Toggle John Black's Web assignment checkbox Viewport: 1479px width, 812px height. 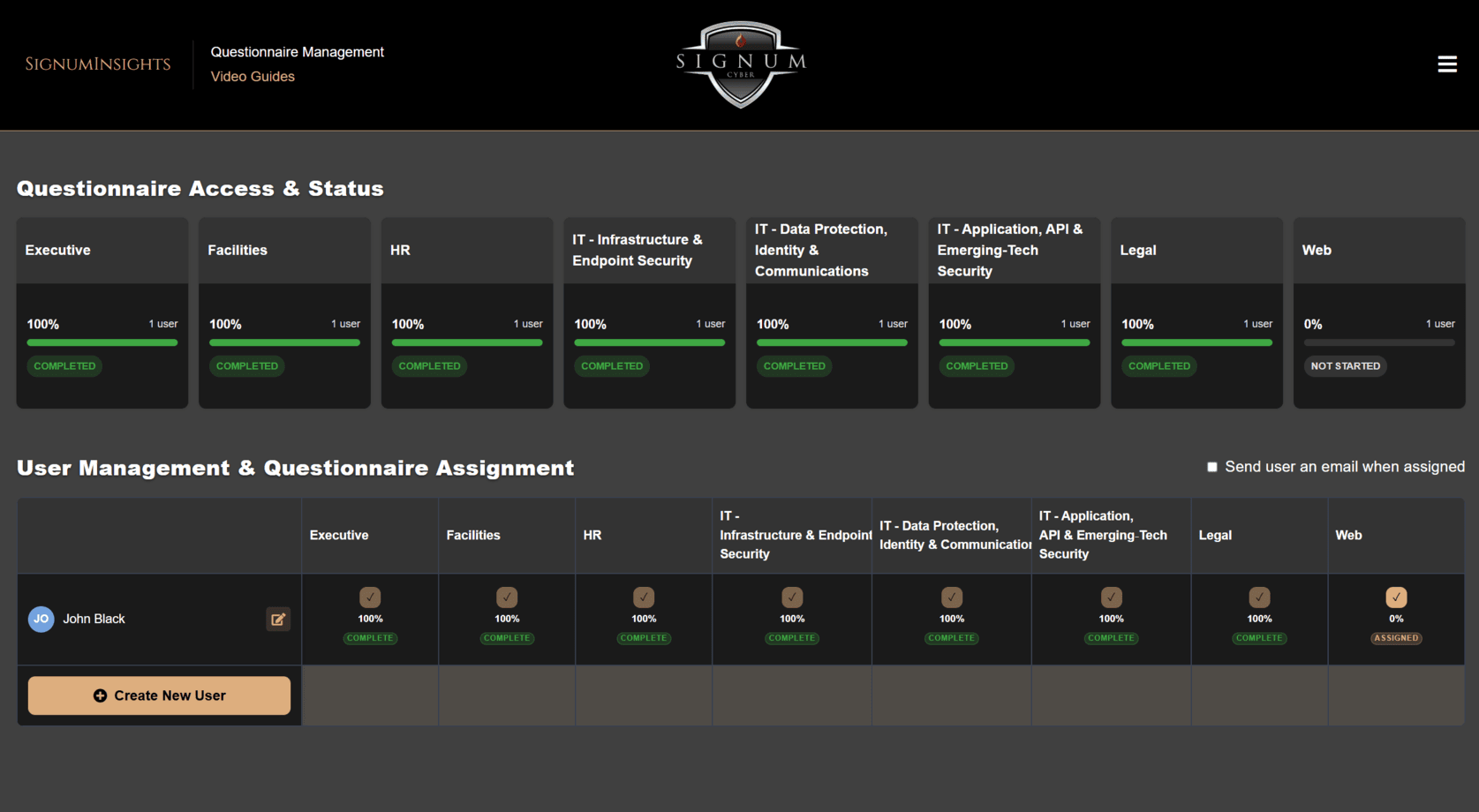[1396, 598]
